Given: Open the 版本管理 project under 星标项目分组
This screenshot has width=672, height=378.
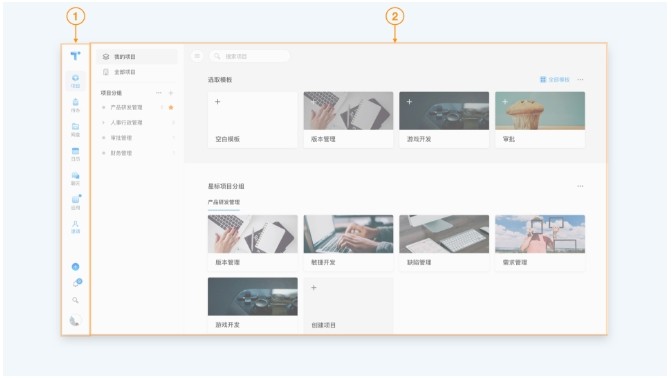Looking at the screenshot, I should (252, 243).
